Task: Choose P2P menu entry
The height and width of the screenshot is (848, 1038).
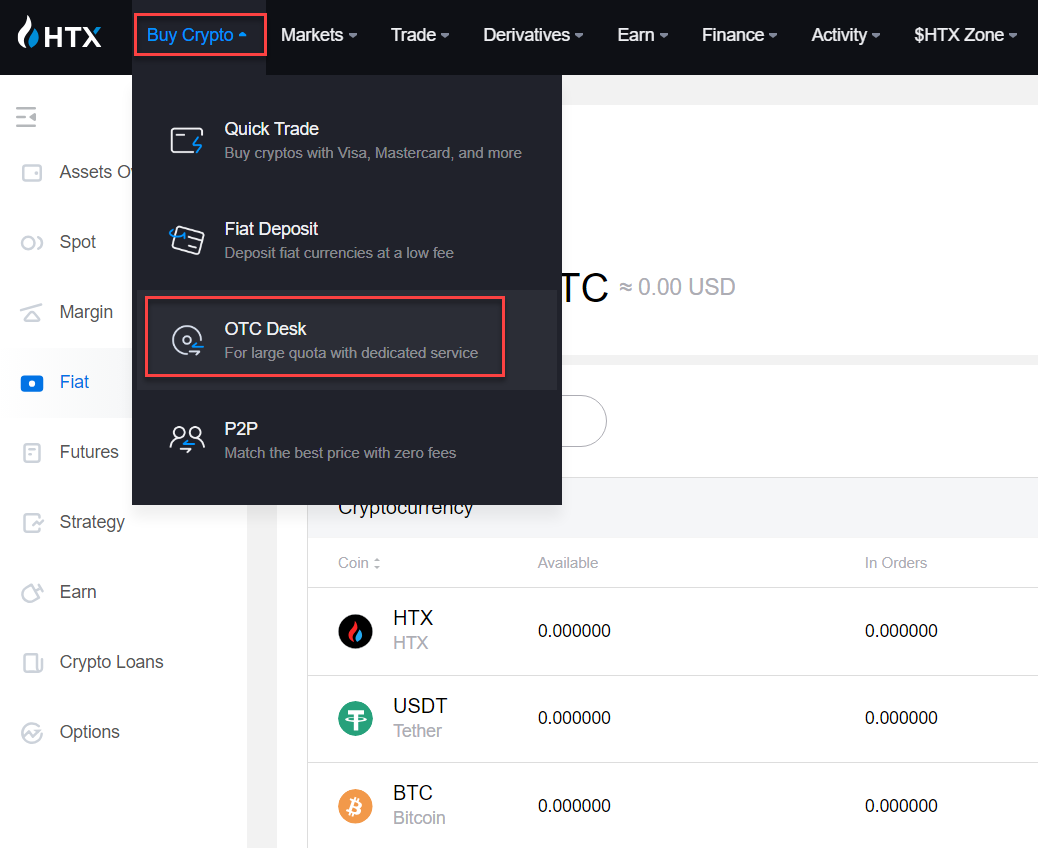Action: pos(347,440)
